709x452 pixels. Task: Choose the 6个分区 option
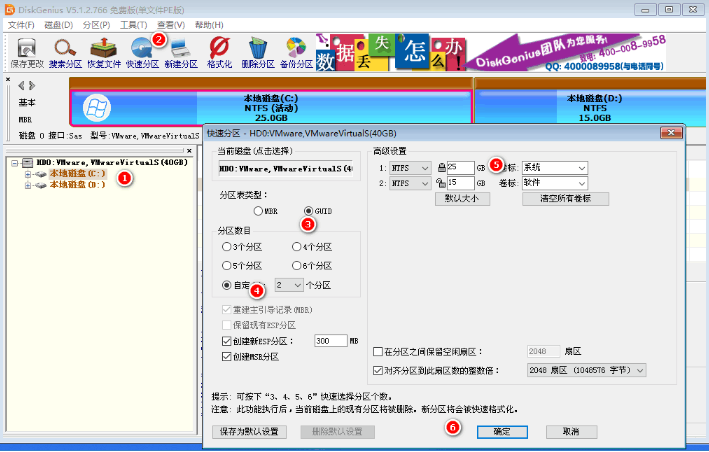click(x=296, y=266)
